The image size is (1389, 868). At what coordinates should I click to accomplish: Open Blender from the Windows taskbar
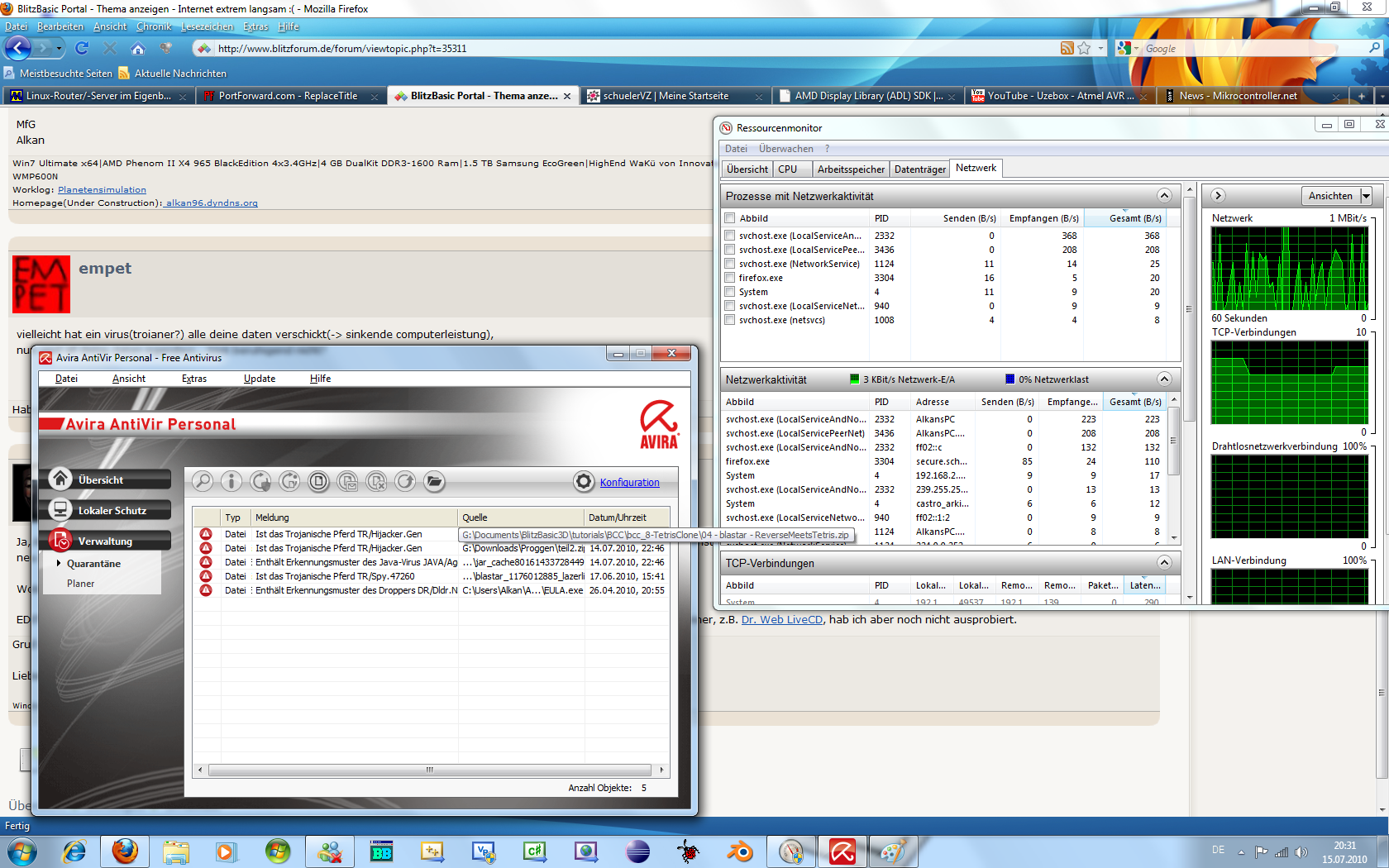click(x=740, y=851)
